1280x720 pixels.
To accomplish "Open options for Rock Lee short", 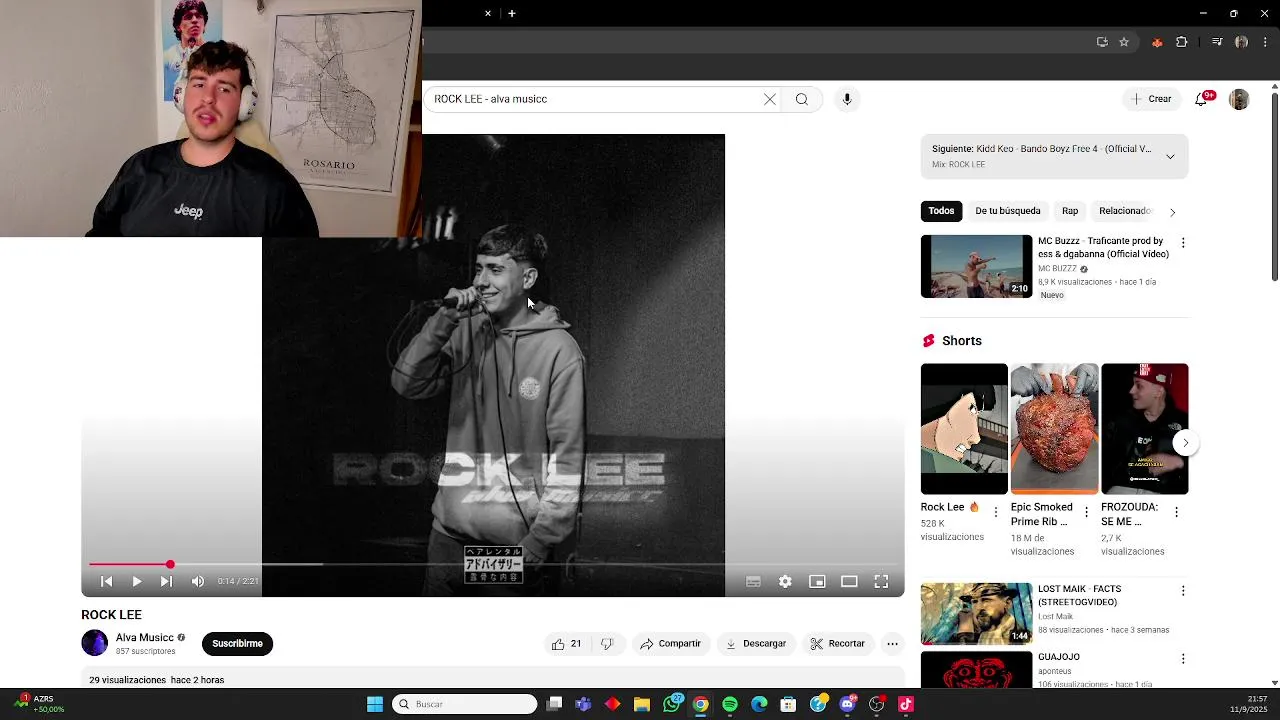I will (995, 512).
